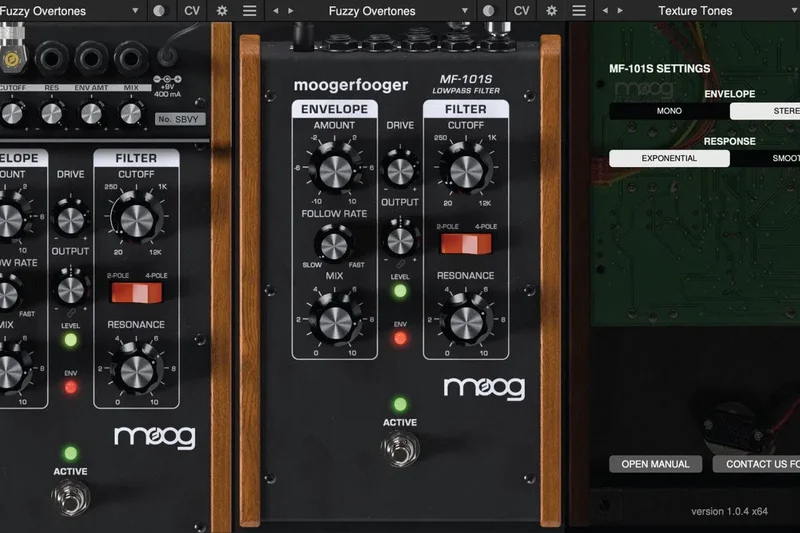Viewport: 800px width, 533px height.
Task: Adjust the OUTPUT knob on left pedal
Action: point(71,289)
